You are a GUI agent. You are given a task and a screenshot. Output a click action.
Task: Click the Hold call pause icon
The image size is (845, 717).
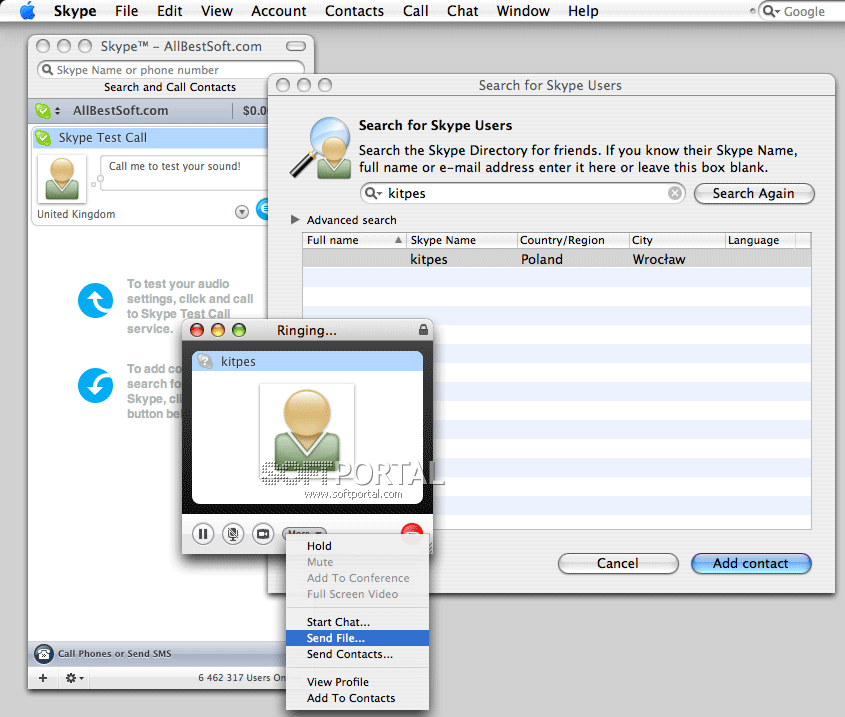203,534
